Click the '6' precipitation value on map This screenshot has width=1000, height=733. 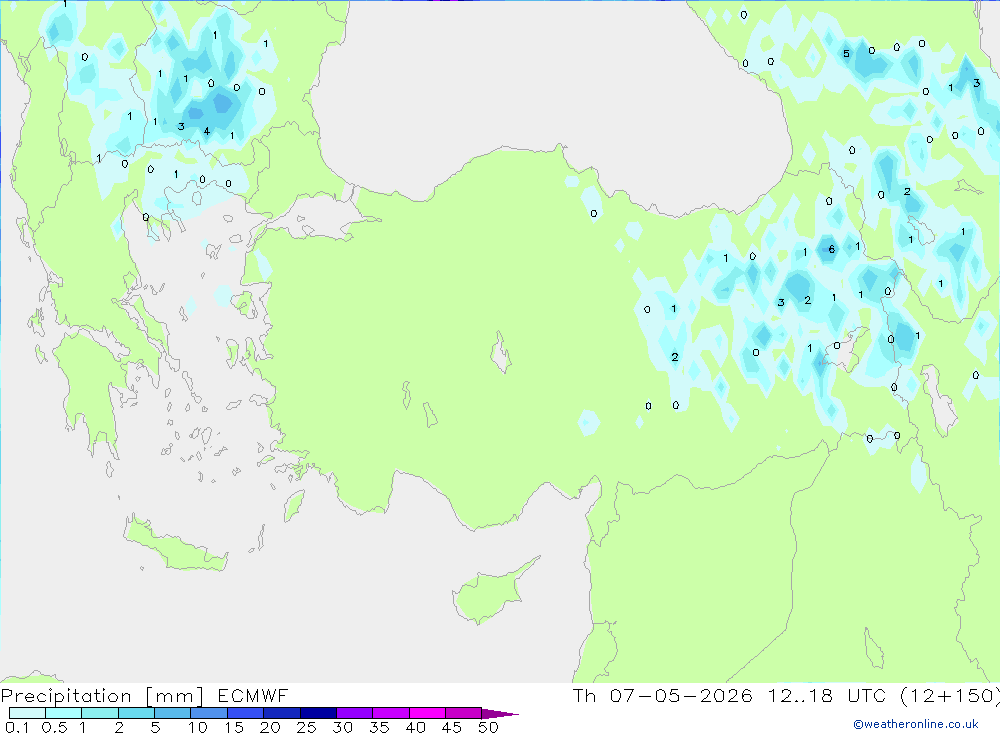click(831, 249)
